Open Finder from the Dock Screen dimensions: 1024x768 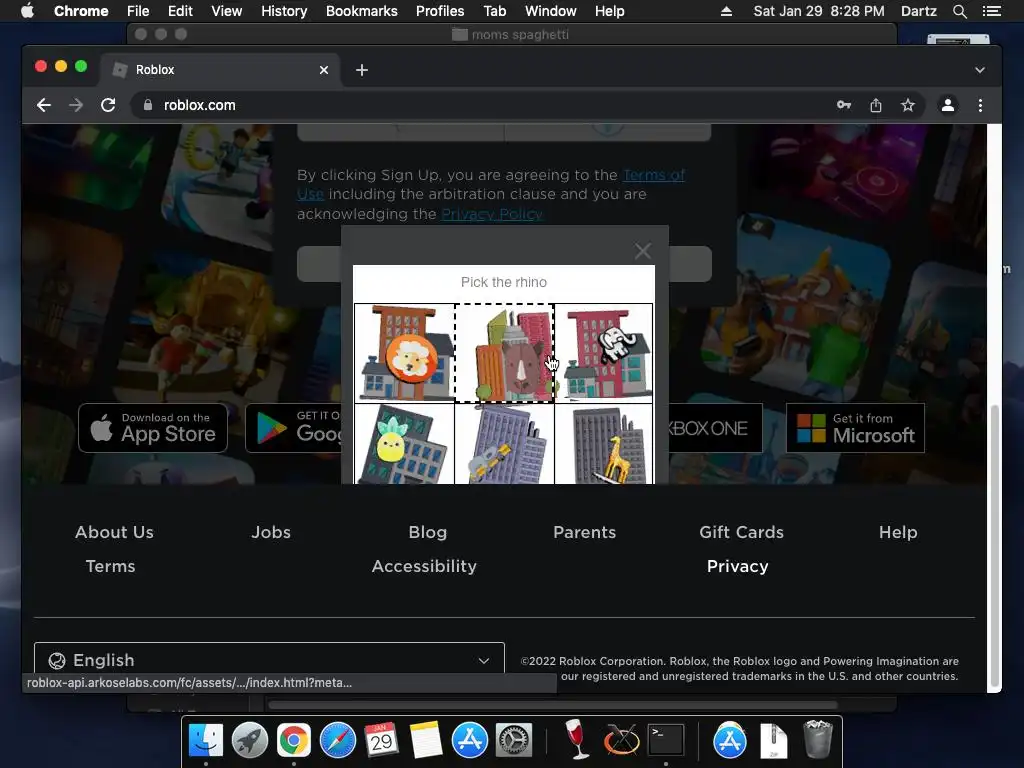[206, 741]
